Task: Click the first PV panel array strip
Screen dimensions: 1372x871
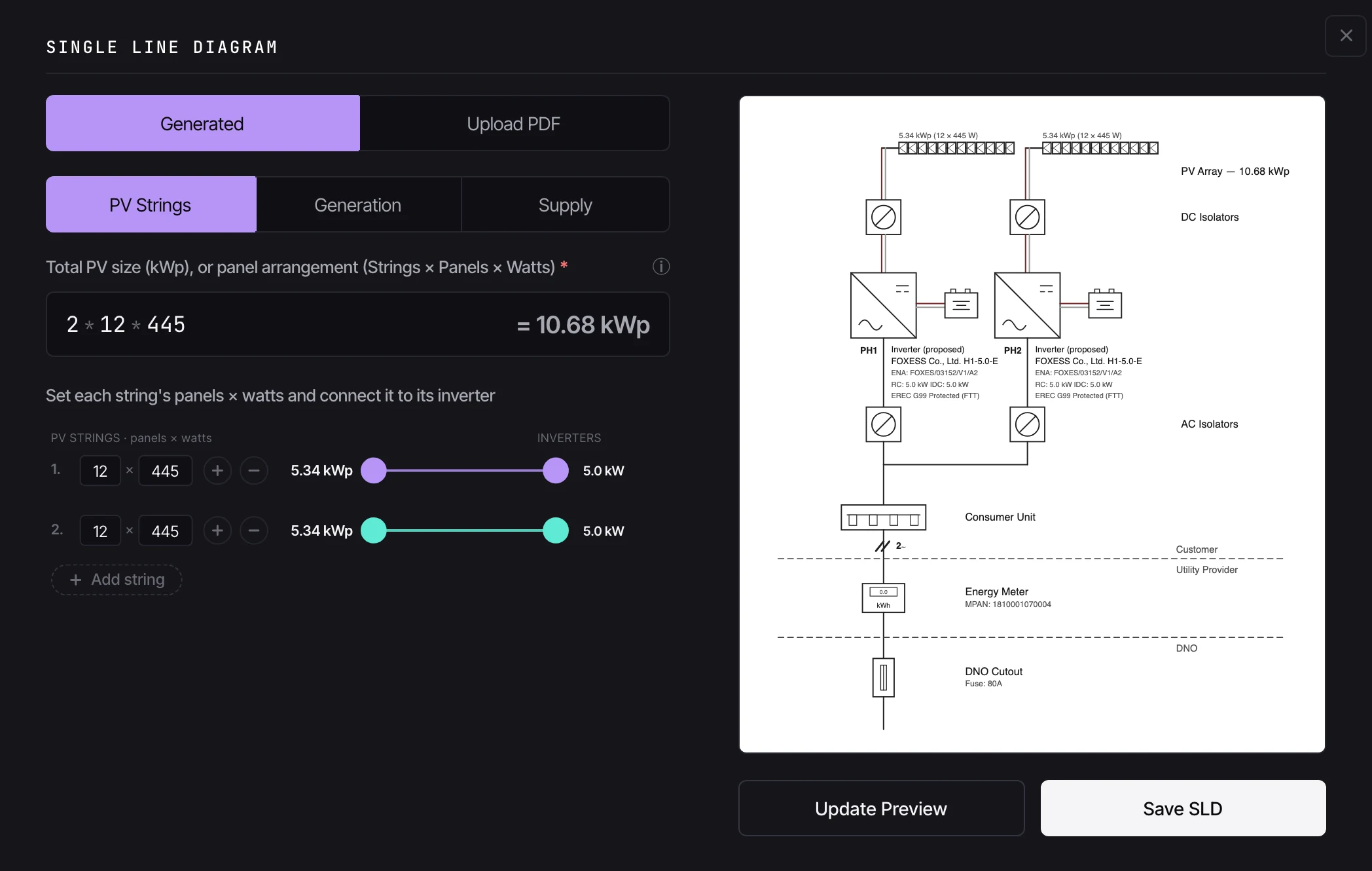Action: coord(956,148)
